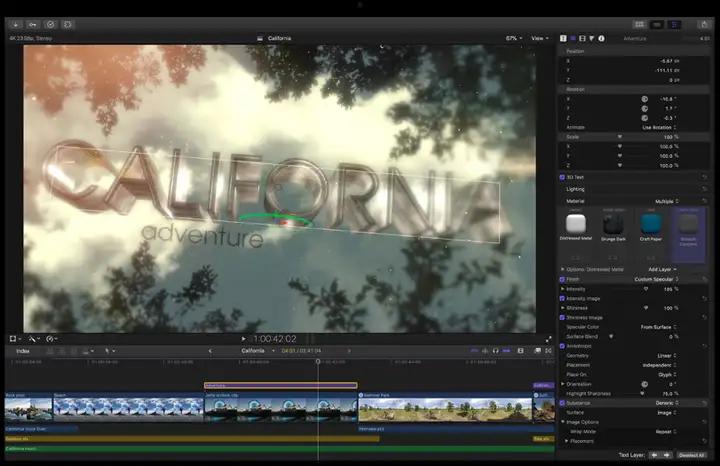Click the Deselect All button
The width and height of the screenshot is (720, 466).
692,455
